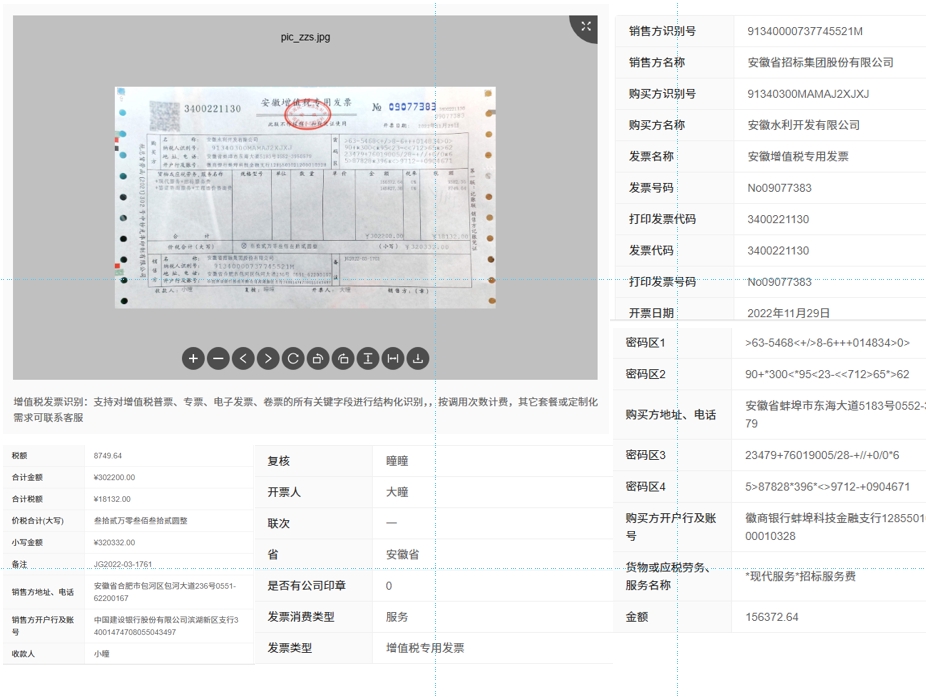Screen dimensions: 926x697
Task: Rotate the invoice image clockwise
Action: click(x=343, y=359)
